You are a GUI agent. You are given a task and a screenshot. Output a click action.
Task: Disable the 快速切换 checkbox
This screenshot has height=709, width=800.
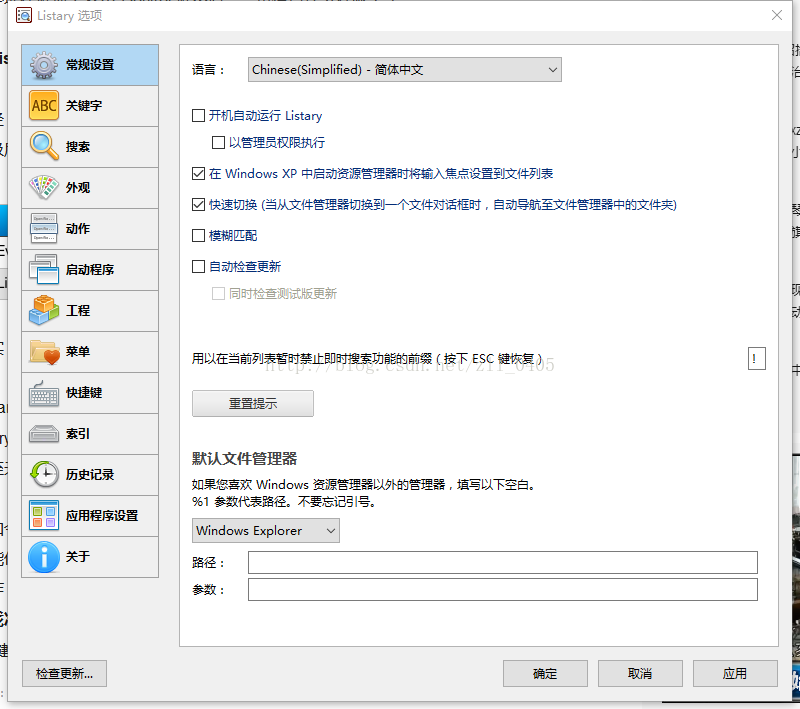pyautogui.click(x=198, y=205)
